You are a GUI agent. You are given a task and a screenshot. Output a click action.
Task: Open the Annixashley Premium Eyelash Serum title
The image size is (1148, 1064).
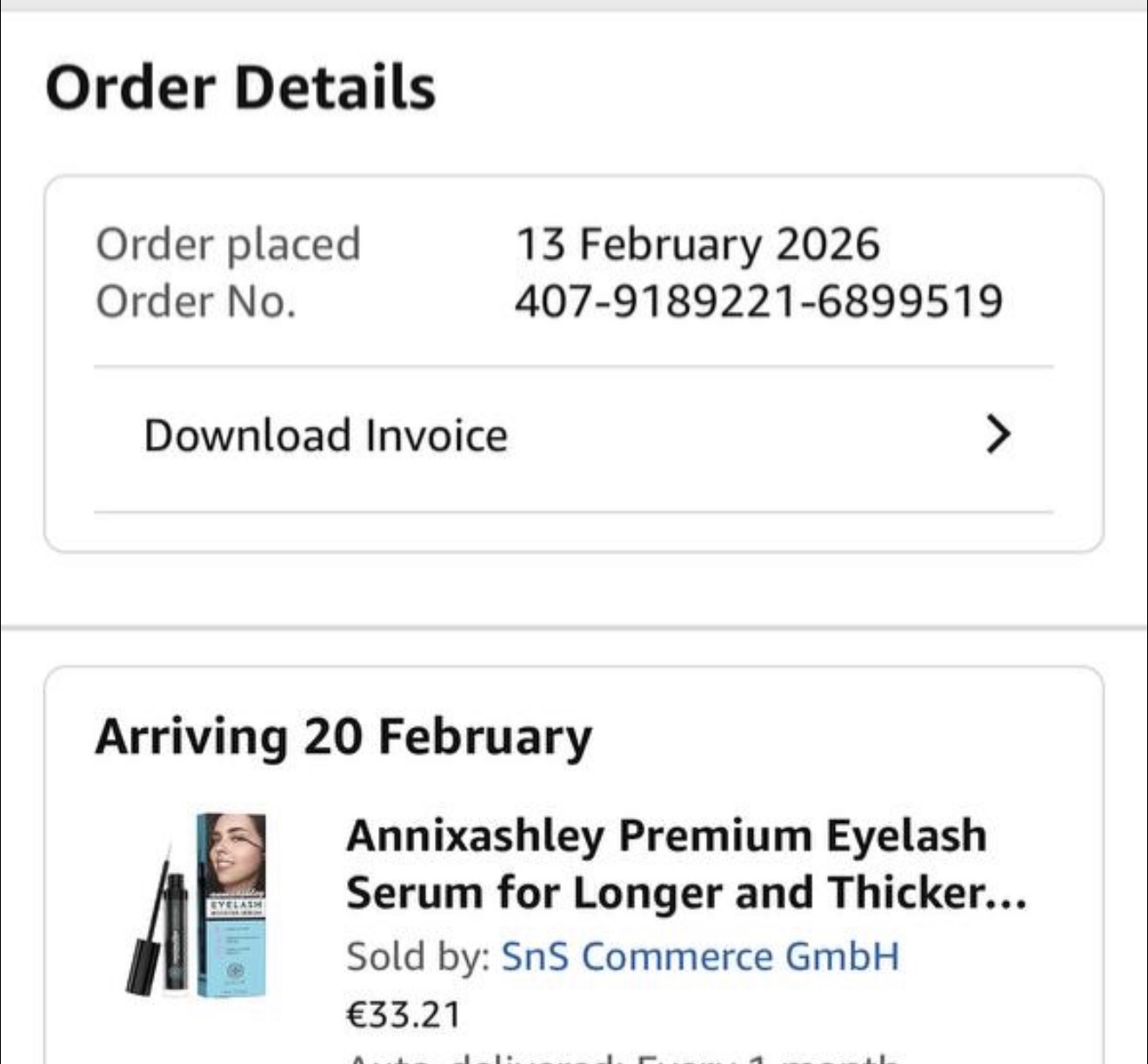[666, 836]
